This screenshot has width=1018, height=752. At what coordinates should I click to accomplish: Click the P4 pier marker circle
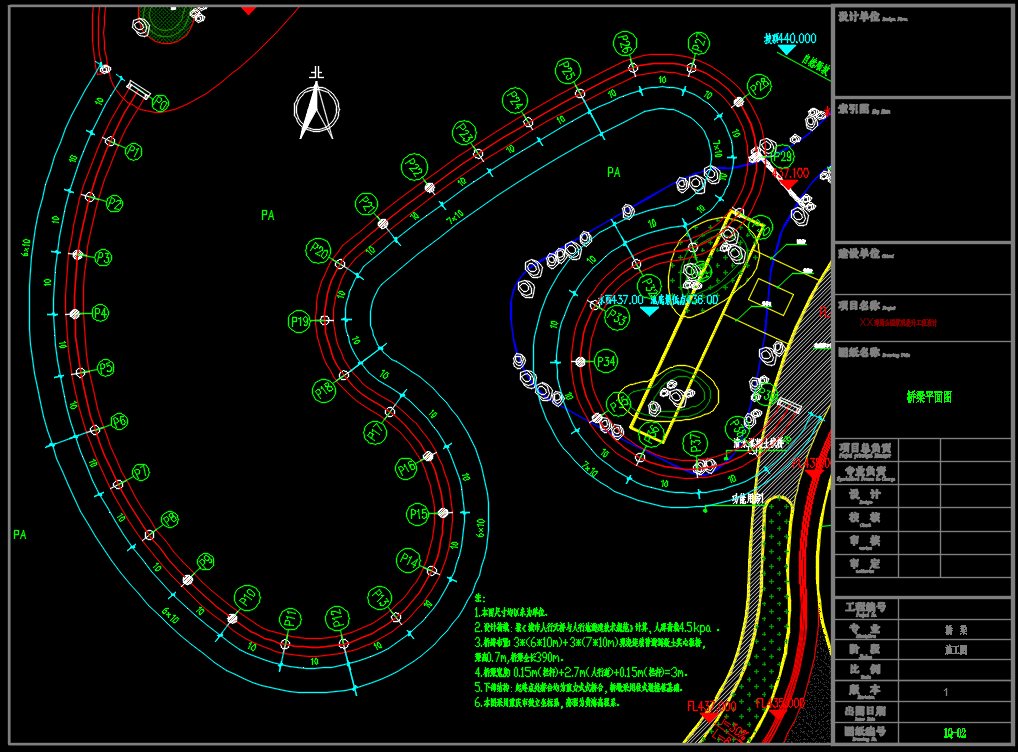[100, 313]
